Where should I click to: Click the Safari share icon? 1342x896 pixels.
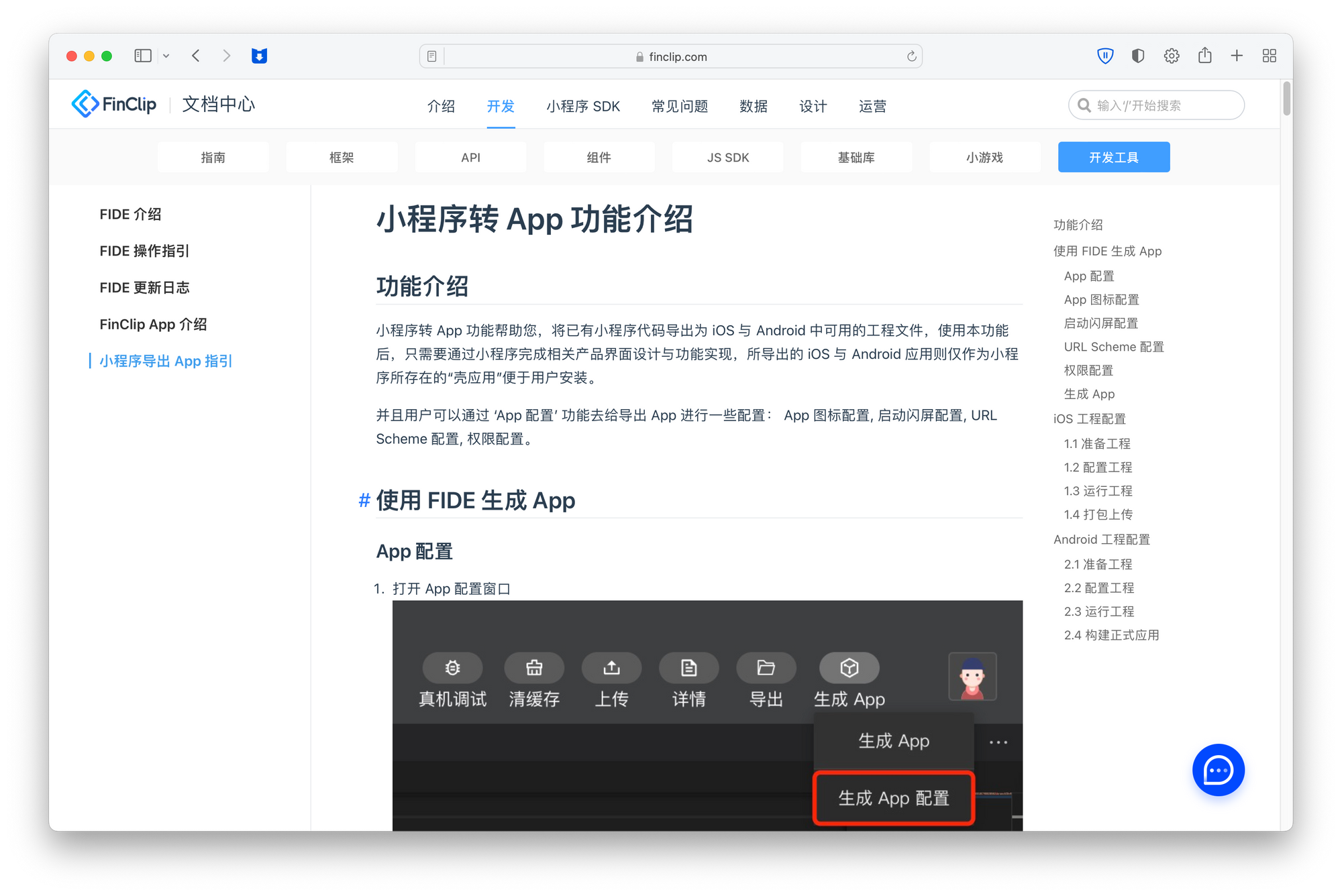click(1204, 56)
